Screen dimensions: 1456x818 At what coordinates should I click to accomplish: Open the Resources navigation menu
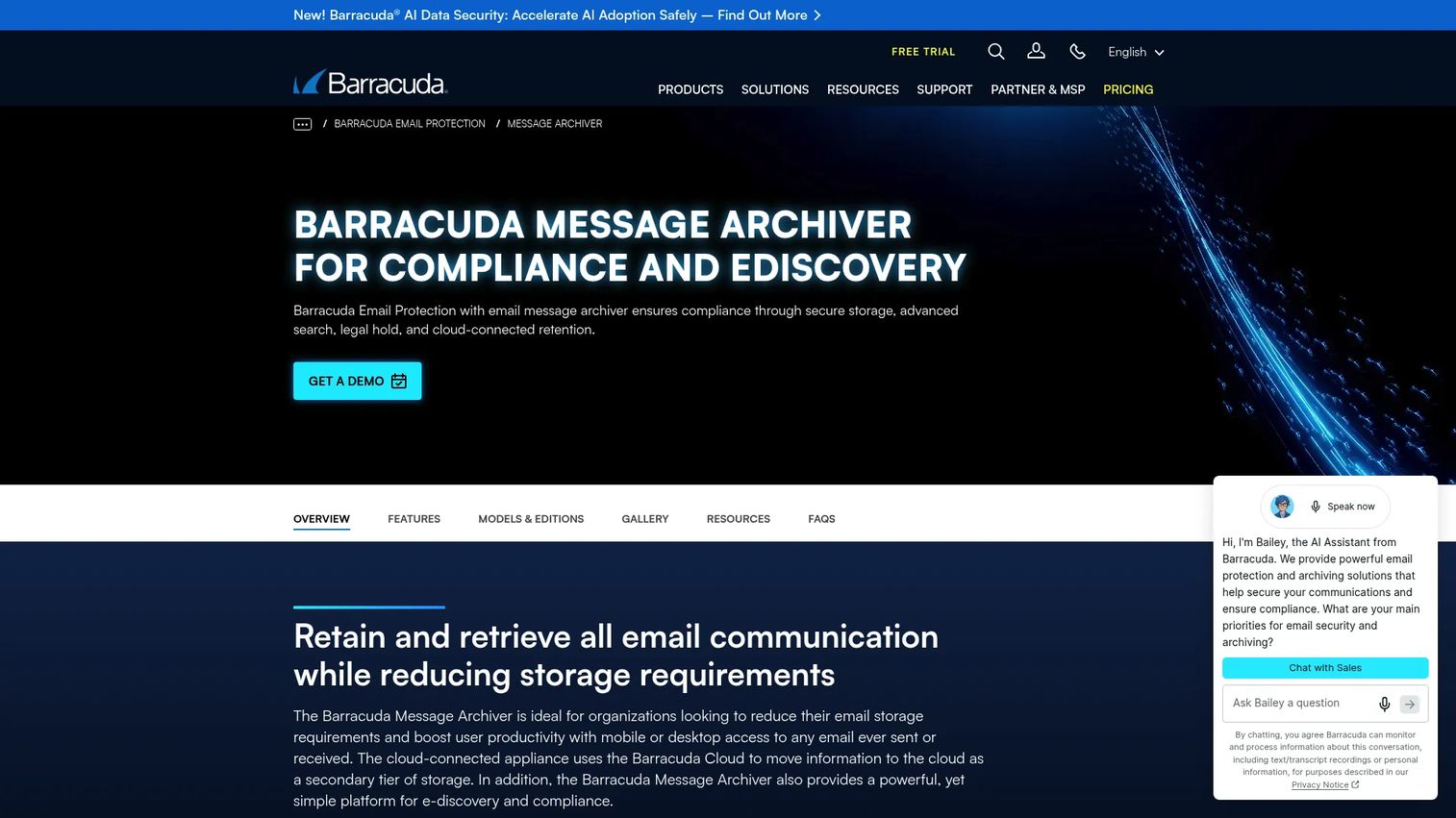coord(863,89)
